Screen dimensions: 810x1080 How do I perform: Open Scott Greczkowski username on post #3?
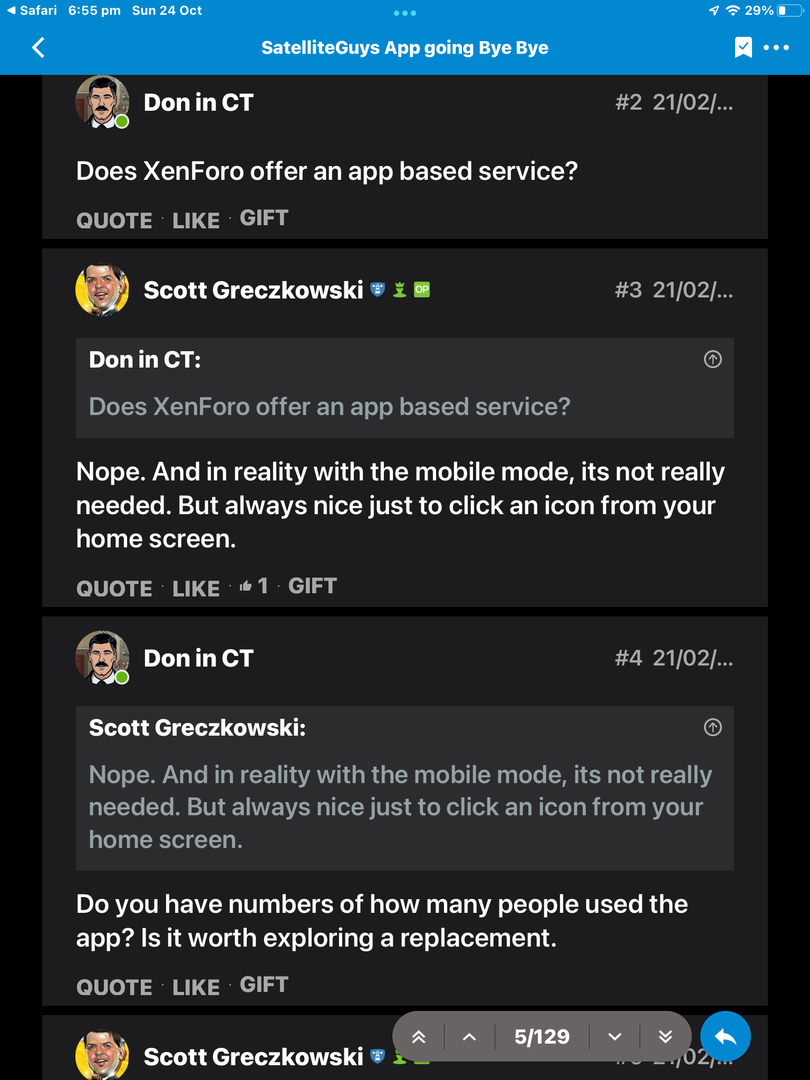pyautogui.click(x=253, y=290)
